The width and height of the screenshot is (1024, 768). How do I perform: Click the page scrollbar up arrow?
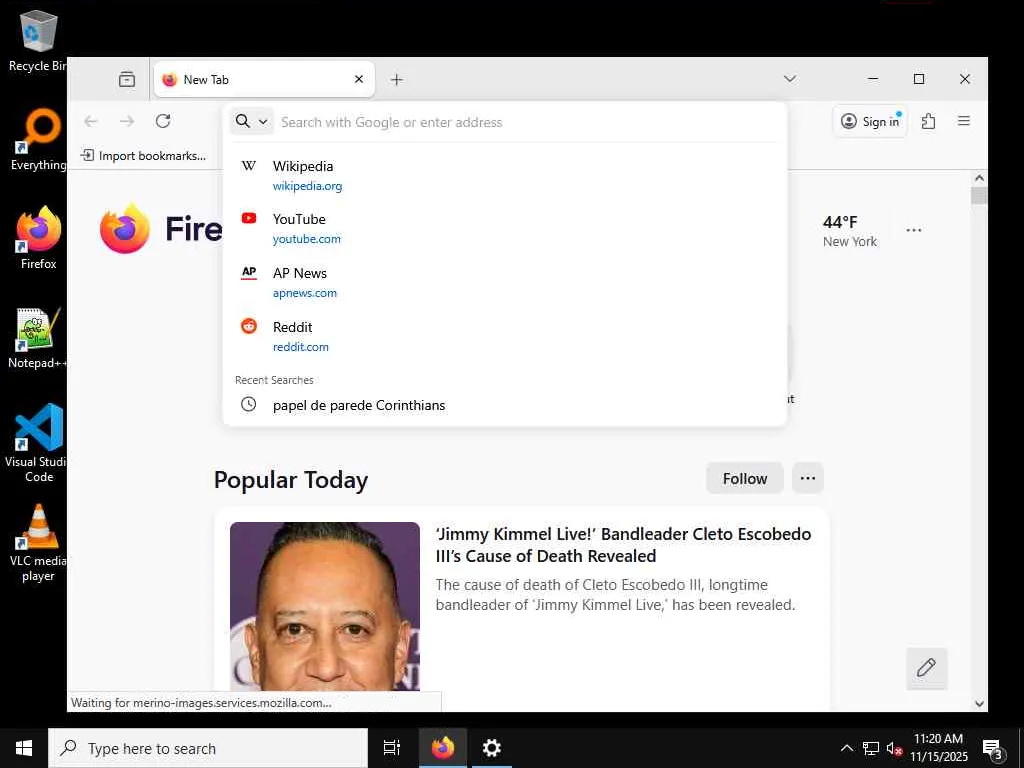point(979,178)
